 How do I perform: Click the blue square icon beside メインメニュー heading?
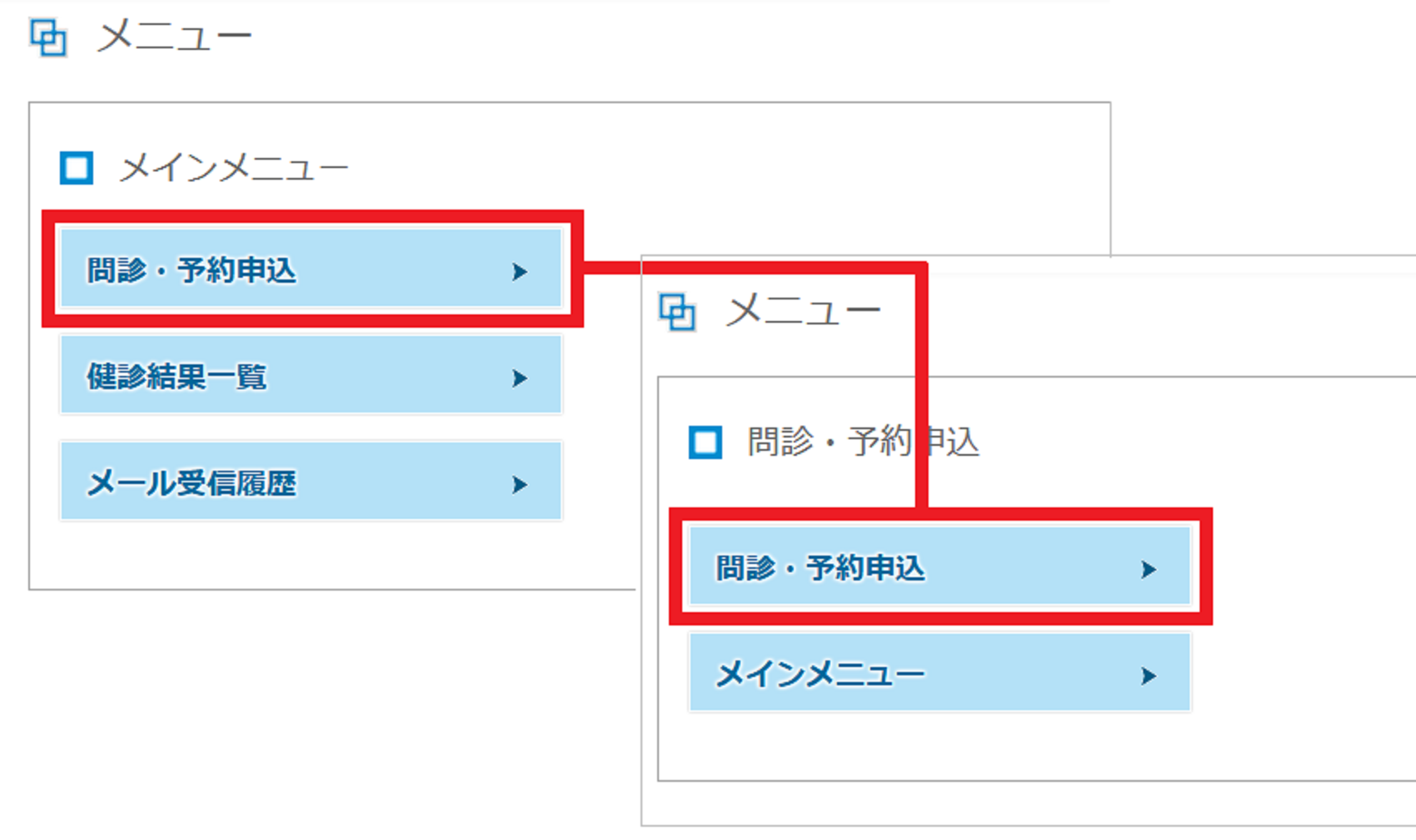click(x=77, y=168)
